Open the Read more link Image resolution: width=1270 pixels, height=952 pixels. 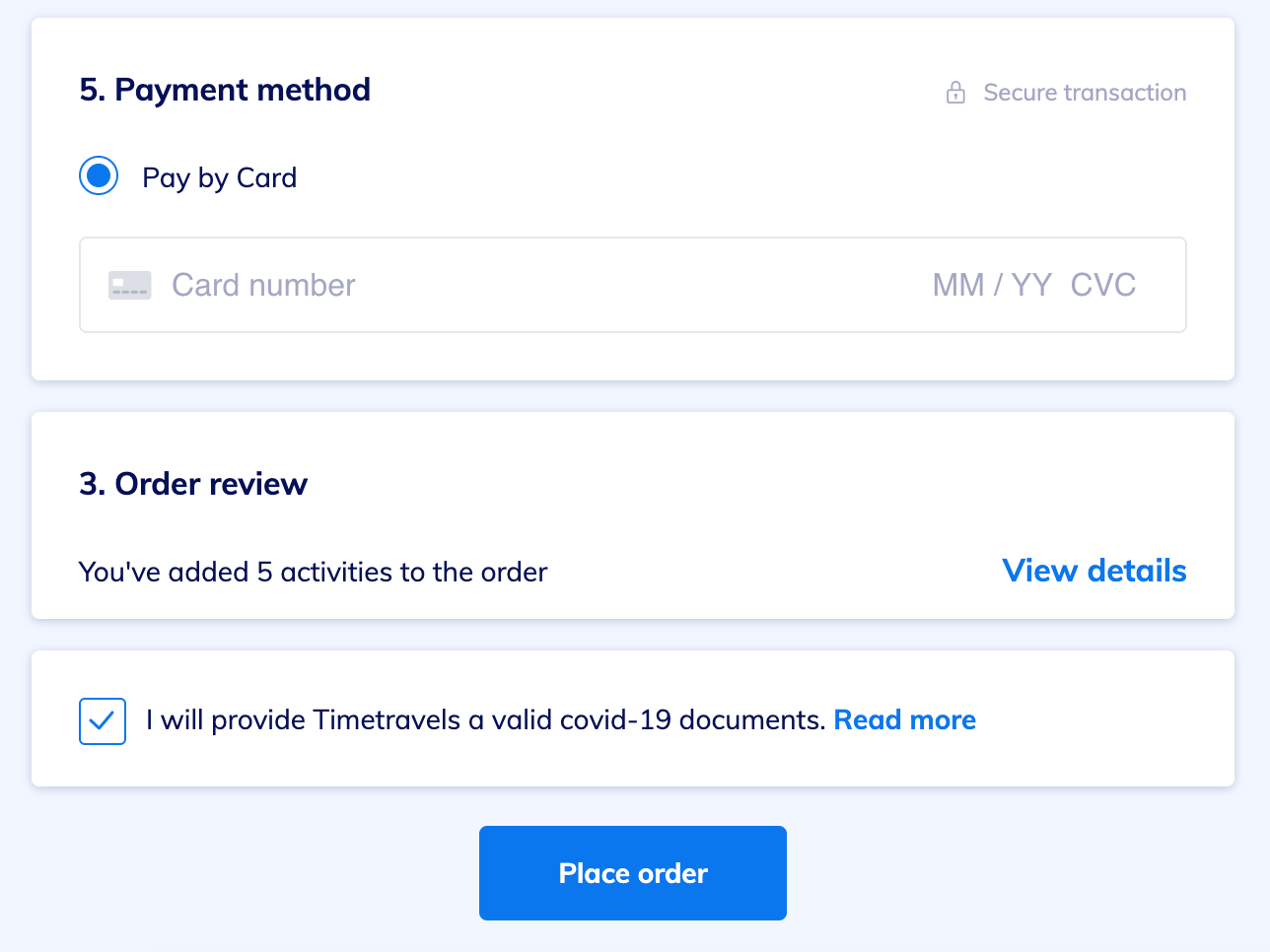(x=904, y=719)
